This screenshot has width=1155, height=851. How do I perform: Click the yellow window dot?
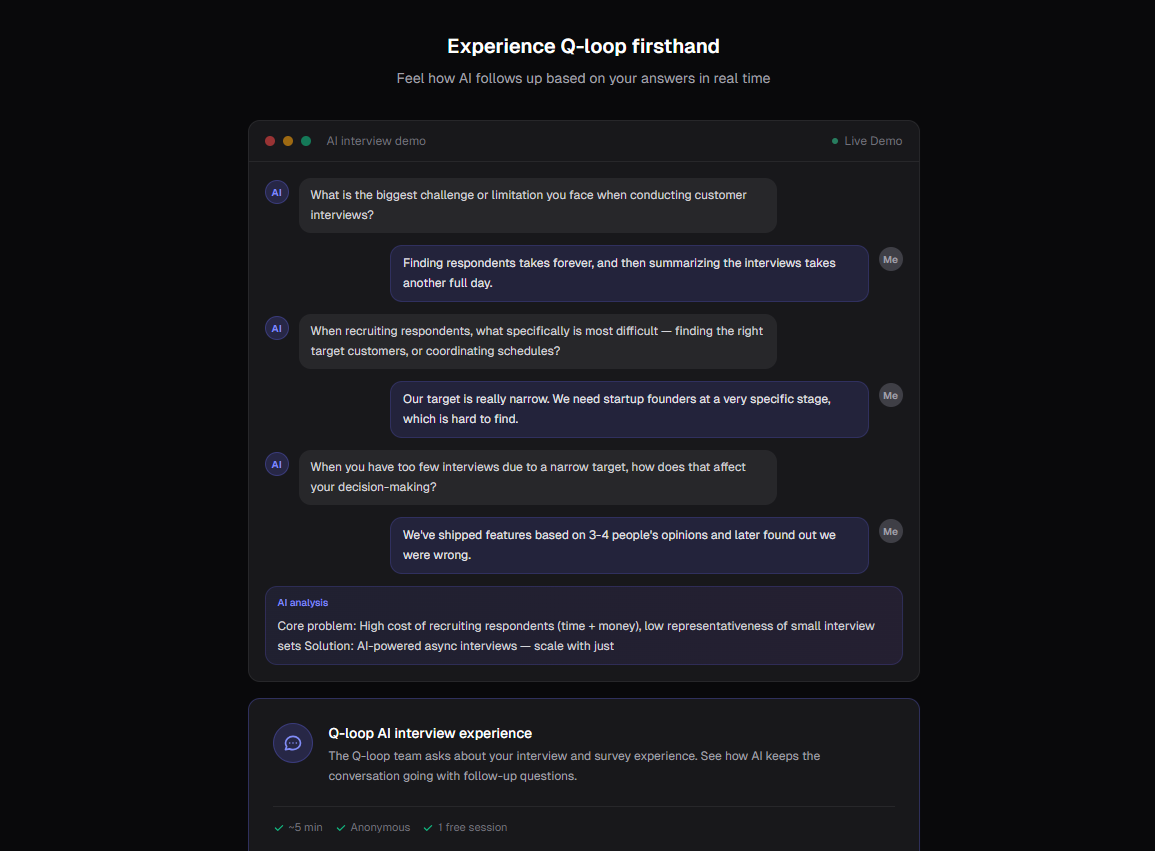pos(288,141)
